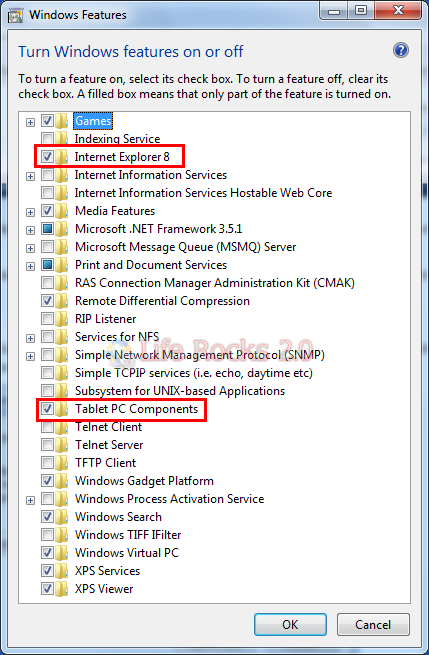Click the Windows Features title bar icon
This screenshot has width=429, height=655.
pos(15,15)
